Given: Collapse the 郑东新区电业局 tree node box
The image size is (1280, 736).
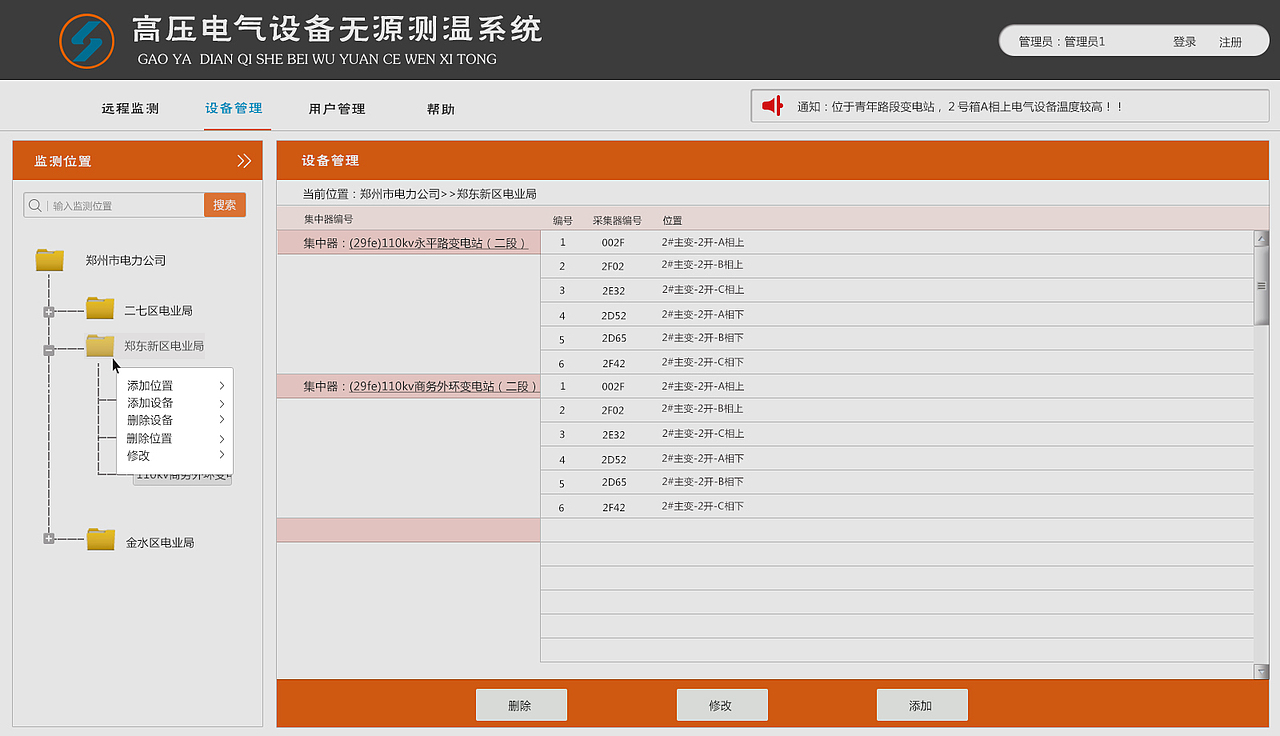Looking at the screenshot, I should coord(49,349).
